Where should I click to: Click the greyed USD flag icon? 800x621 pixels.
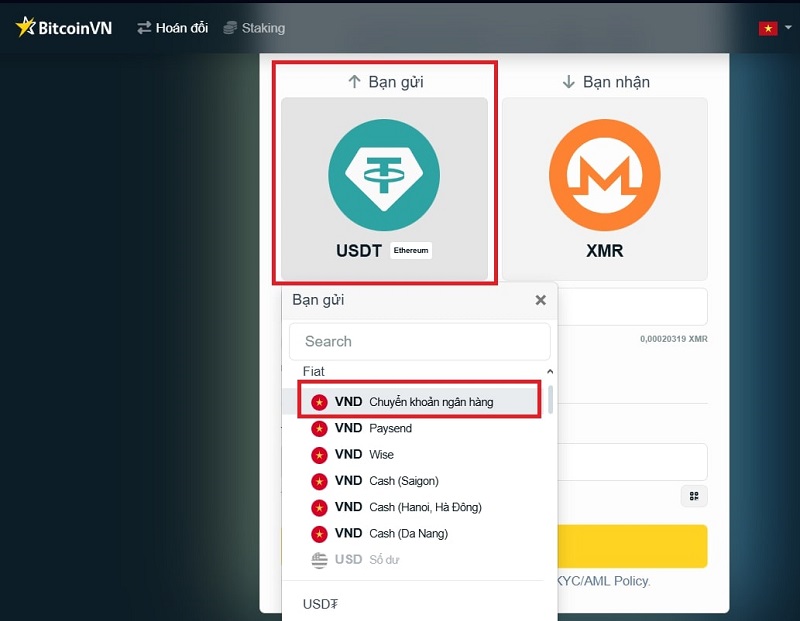pyautogui.click(x=319, y=560)
